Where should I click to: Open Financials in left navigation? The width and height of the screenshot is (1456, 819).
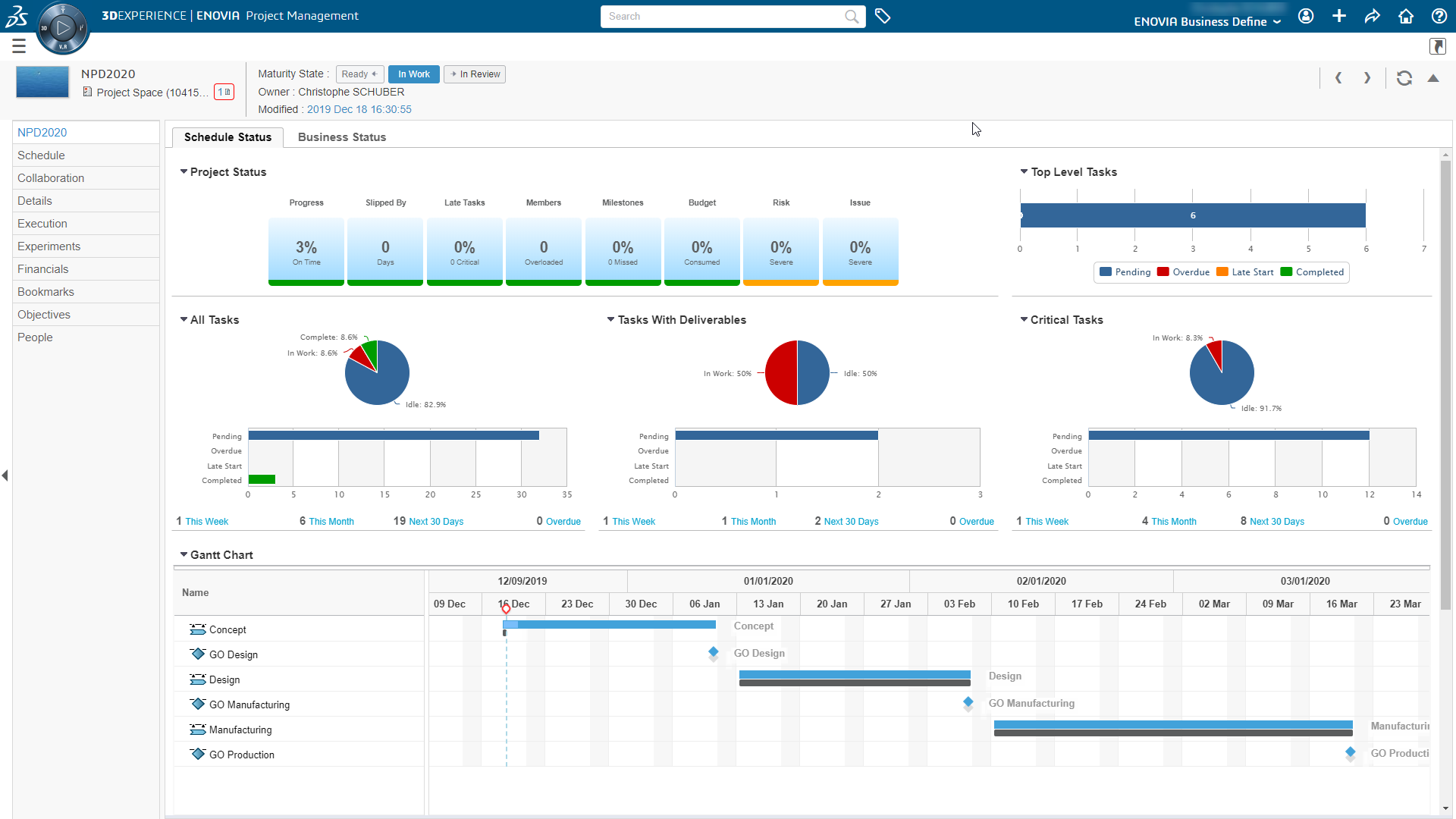click(43, 269)
